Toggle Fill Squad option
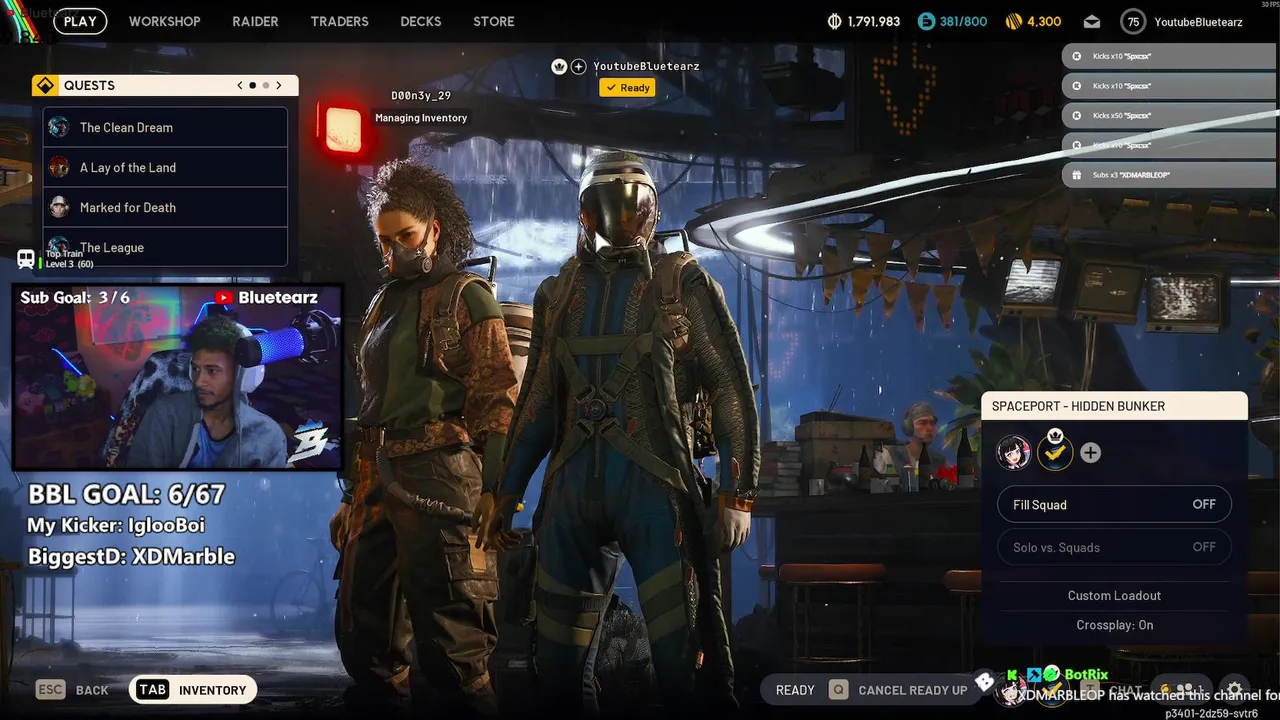 [1114, 505]
